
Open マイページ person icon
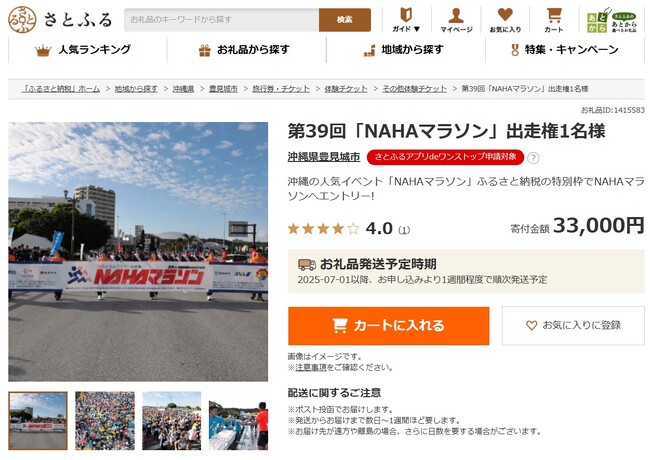456,20
